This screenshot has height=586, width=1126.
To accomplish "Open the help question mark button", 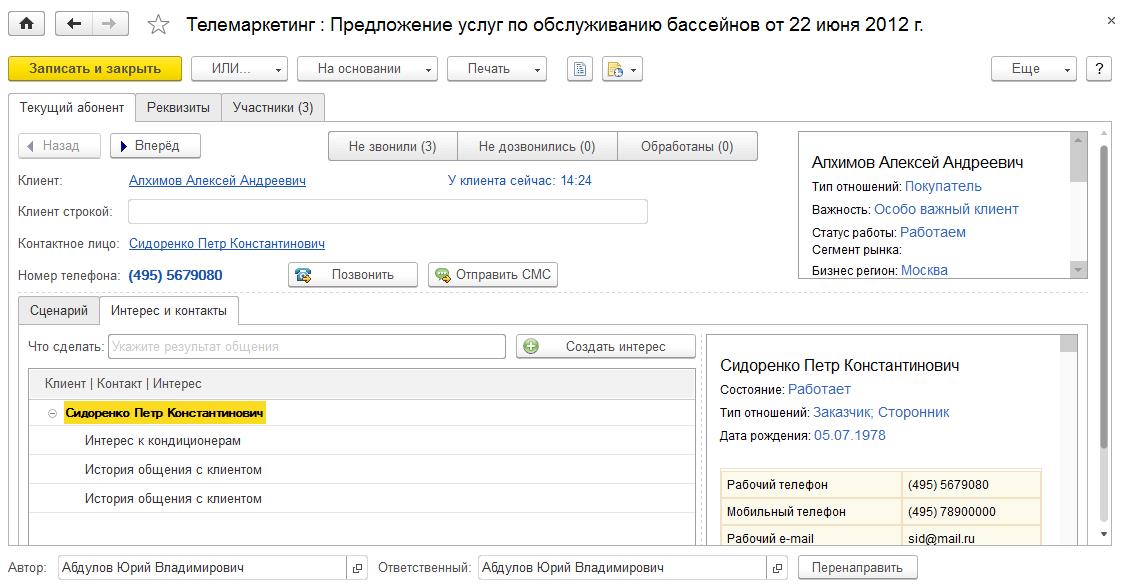I will point(1099,69).
